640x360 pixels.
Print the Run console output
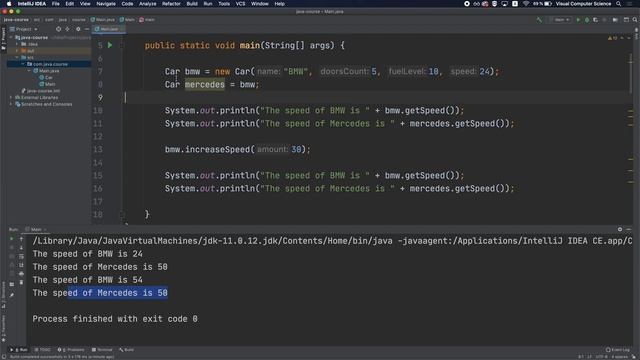[21, 273]
